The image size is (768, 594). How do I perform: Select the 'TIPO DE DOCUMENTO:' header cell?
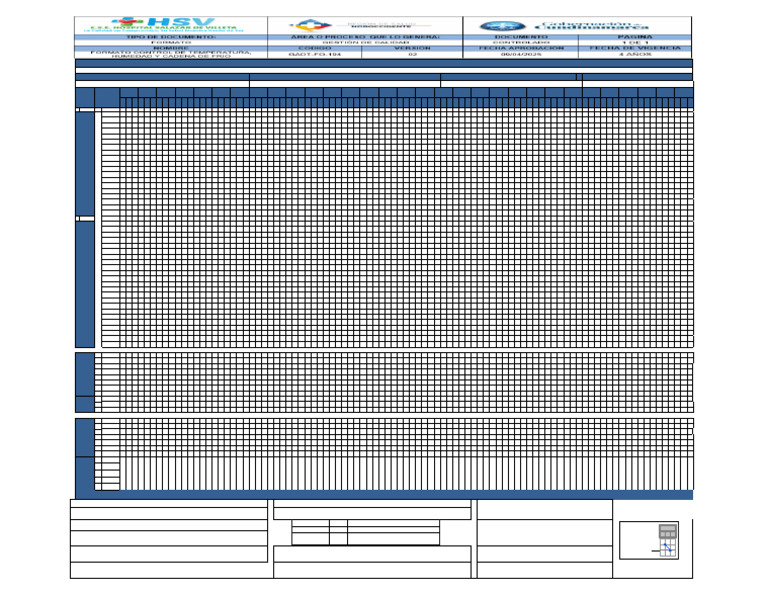click(171, 37)
